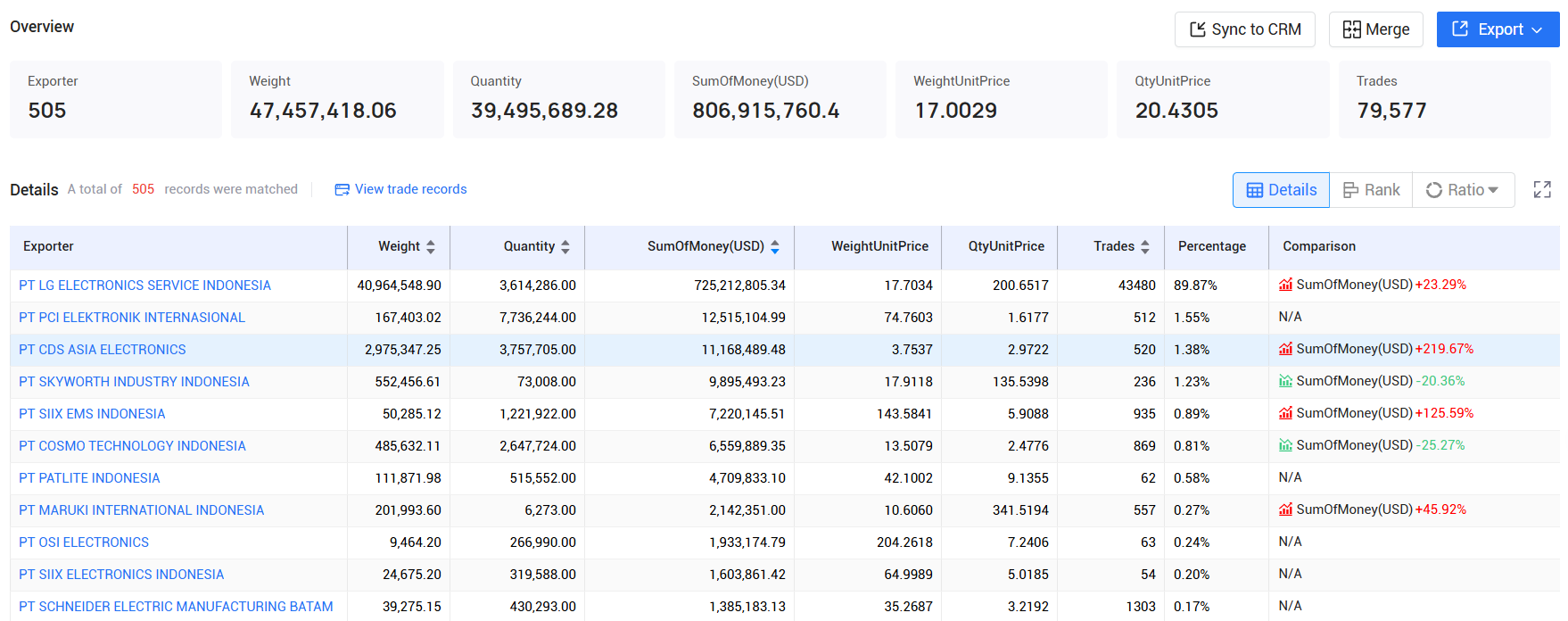
Task: Click trend chart icon in PT SIIX EMS row
Action: click(x=1285, y=413)
